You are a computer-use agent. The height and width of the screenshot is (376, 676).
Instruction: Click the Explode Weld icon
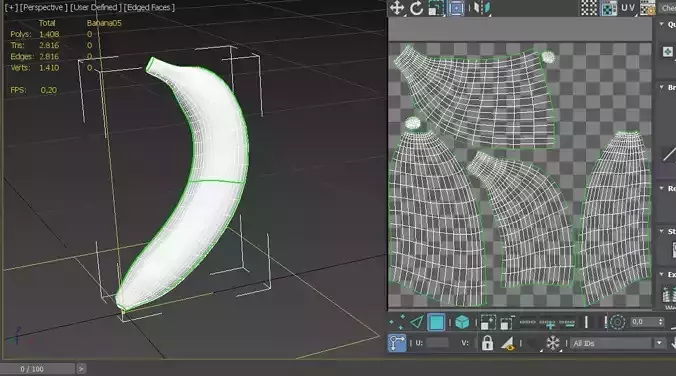tap(670, 297)
